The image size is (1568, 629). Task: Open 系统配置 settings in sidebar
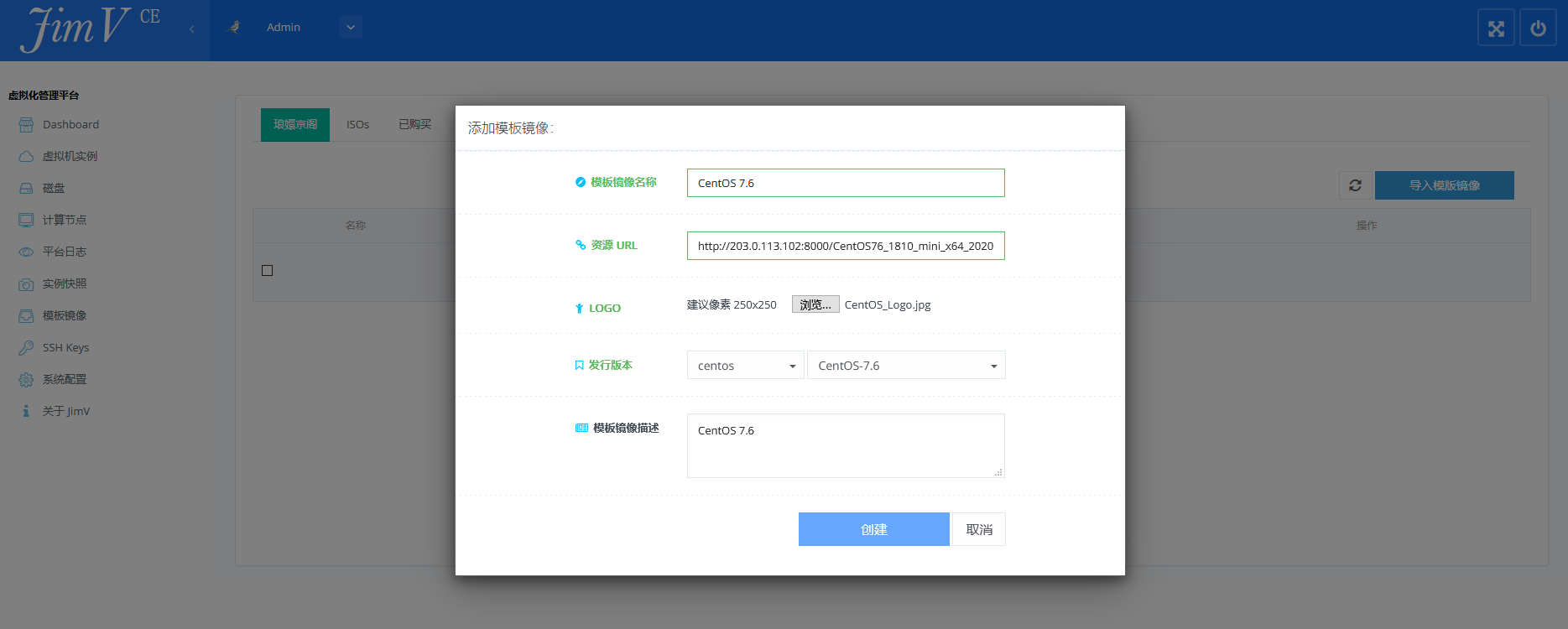[65, 379]
